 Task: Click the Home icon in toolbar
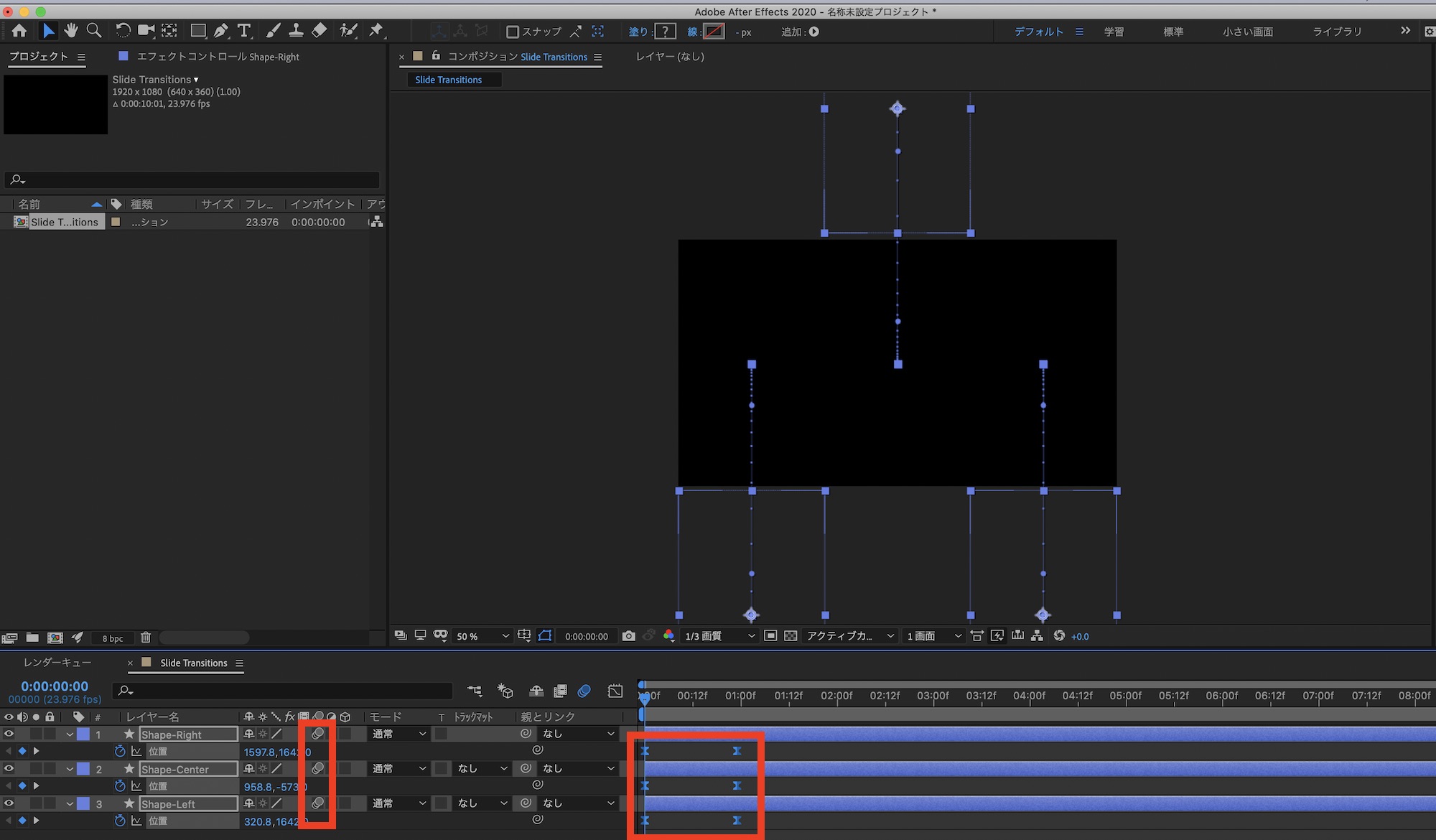tap(19, 30)
